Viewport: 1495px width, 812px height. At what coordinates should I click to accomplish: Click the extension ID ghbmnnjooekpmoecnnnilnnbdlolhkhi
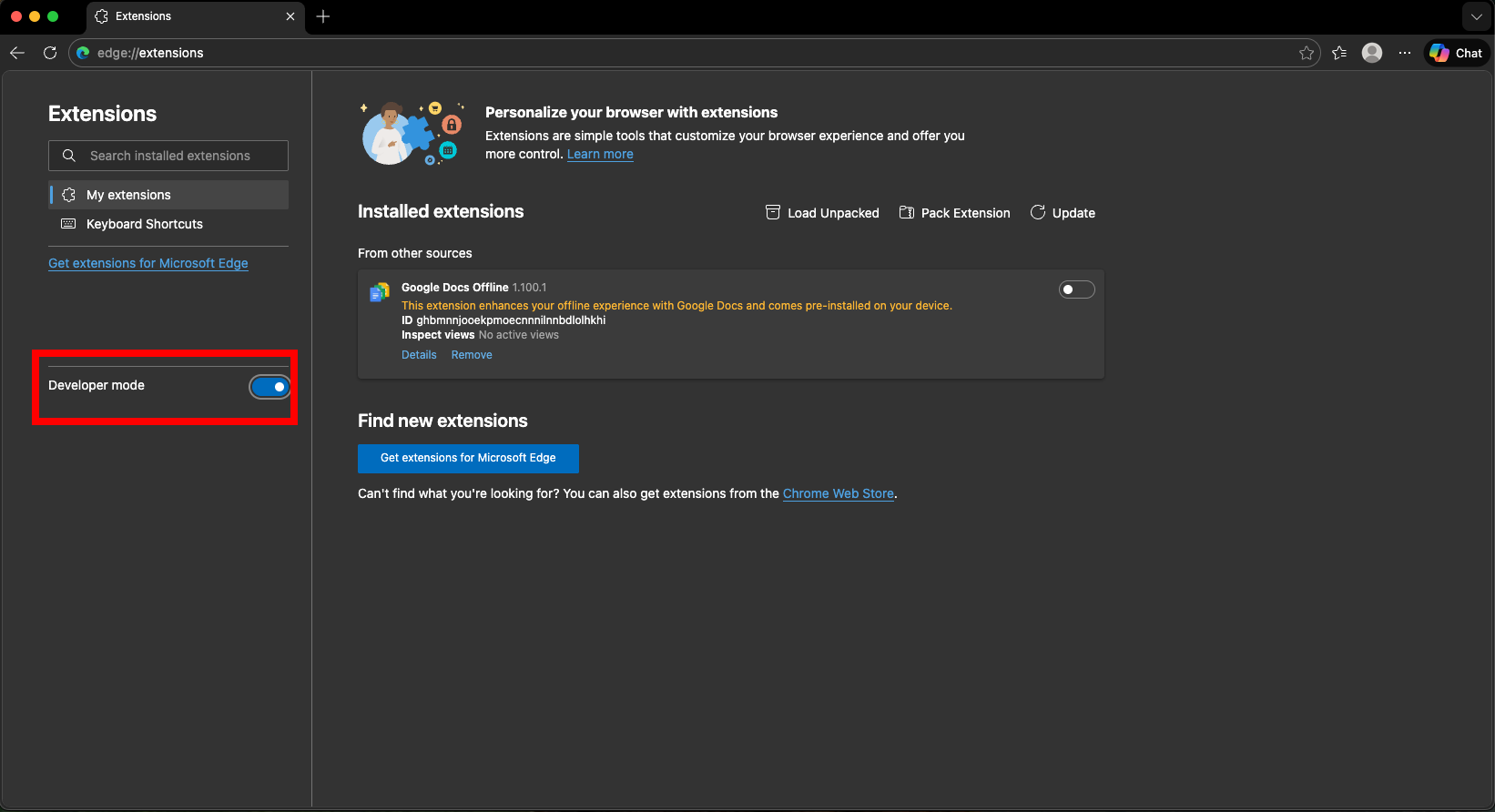pyautogui.click(x=511, y=320)
